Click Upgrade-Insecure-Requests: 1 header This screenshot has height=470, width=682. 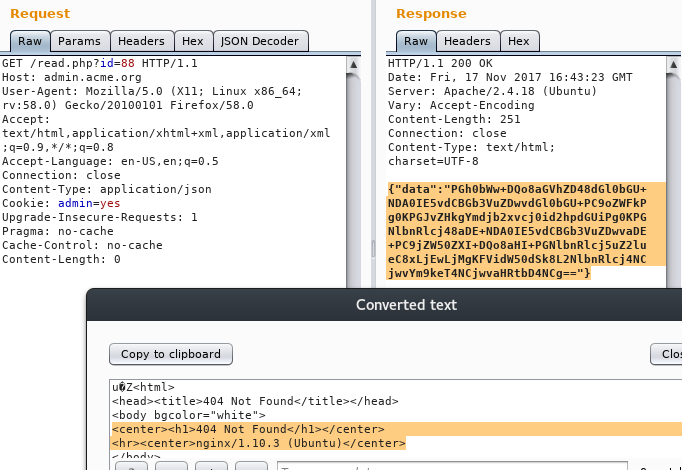[x=100, y=217]
